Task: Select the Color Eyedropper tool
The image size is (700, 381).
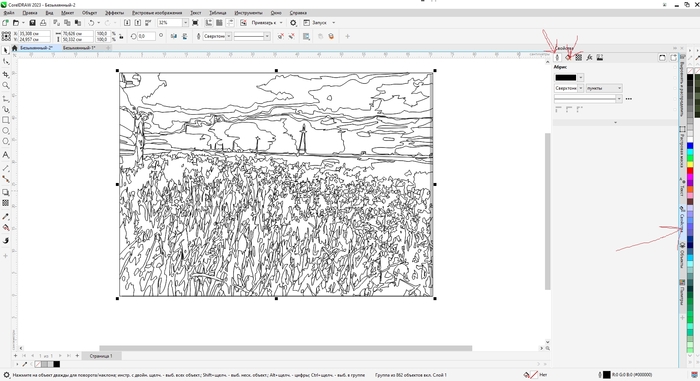Action: coord(5,217)
